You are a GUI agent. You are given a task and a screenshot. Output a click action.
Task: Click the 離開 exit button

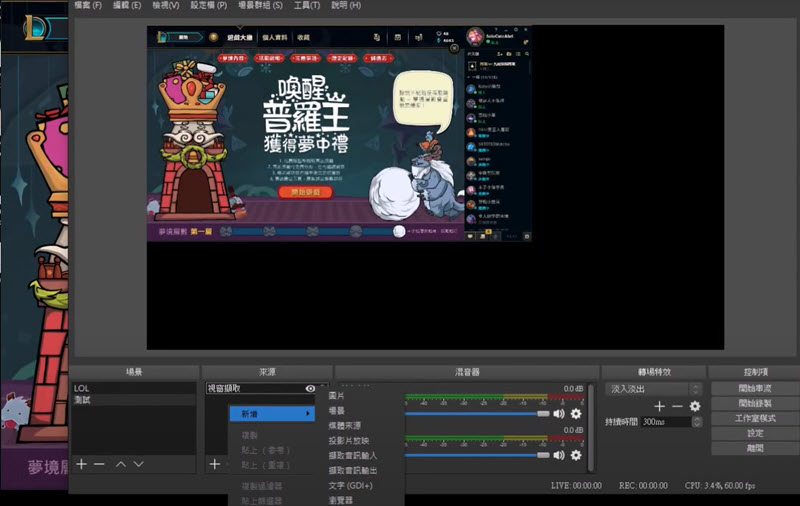(755, 448)
